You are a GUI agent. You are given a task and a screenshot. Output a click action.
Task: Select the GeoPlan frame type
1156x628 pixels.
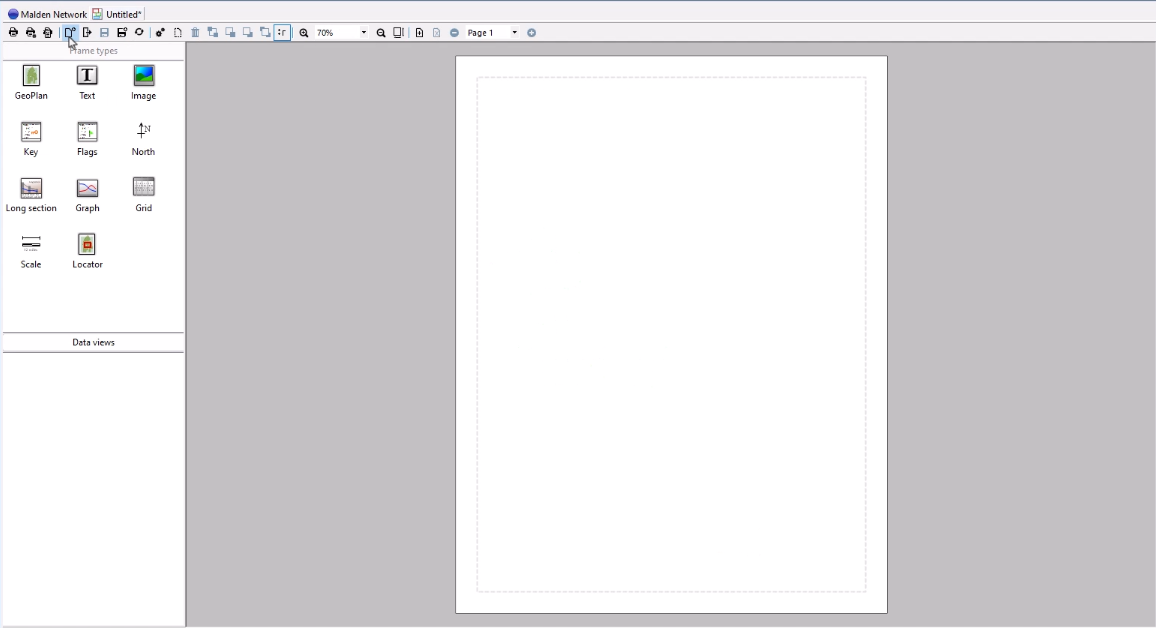pos(31,80)
